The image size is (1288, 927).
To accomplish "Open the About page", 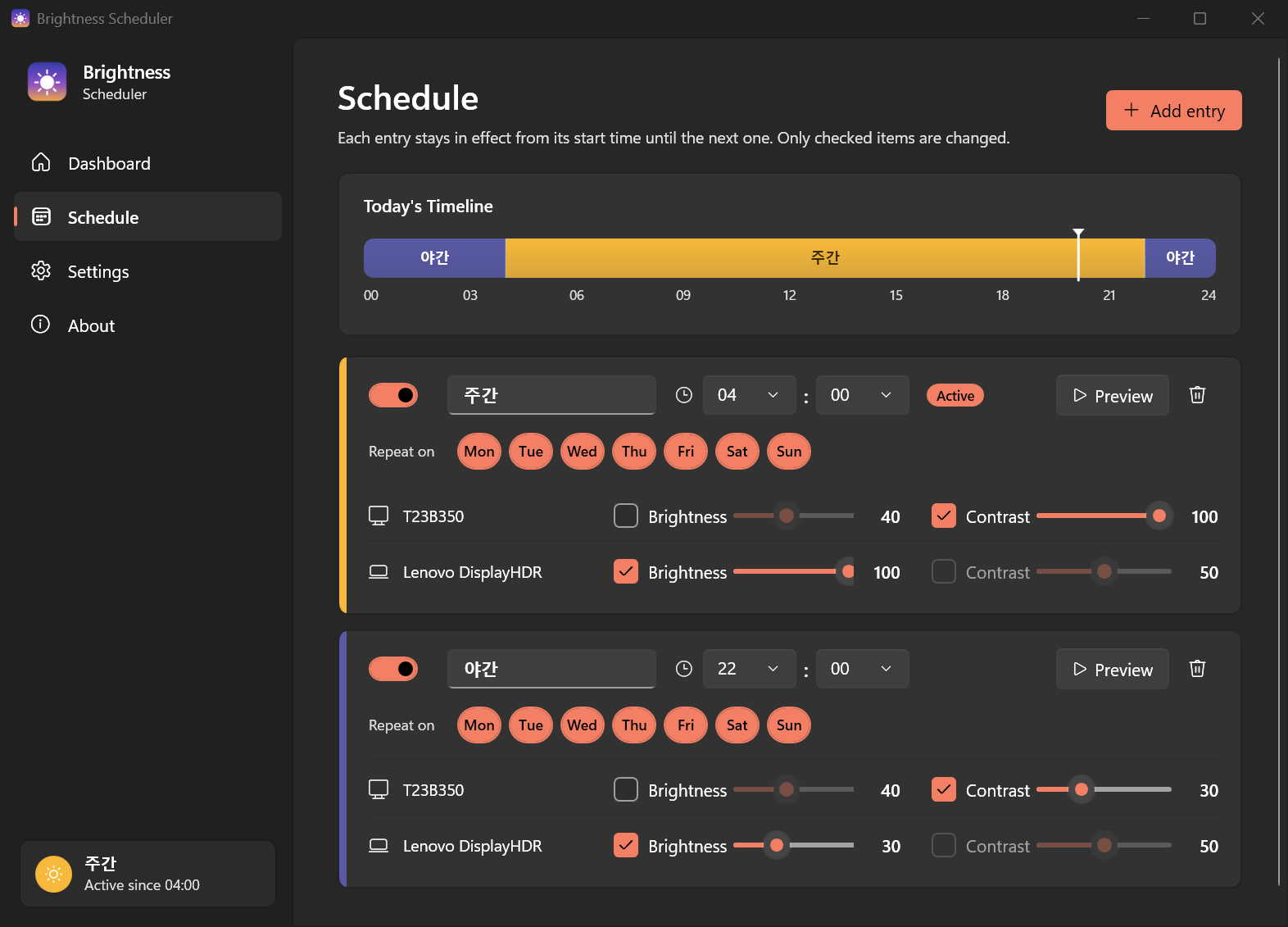I will pyautogui.click(x=147, y=325).
